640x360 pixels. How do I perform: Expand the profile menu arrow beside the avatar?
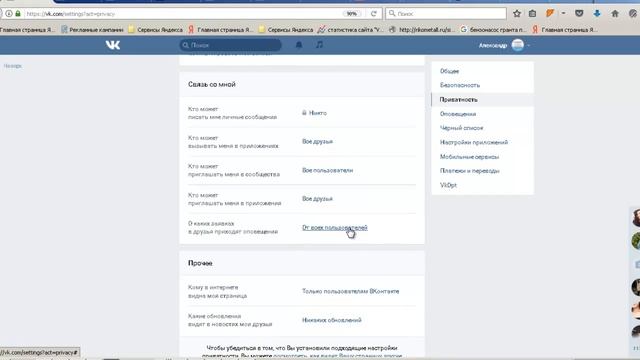point(528,45)
